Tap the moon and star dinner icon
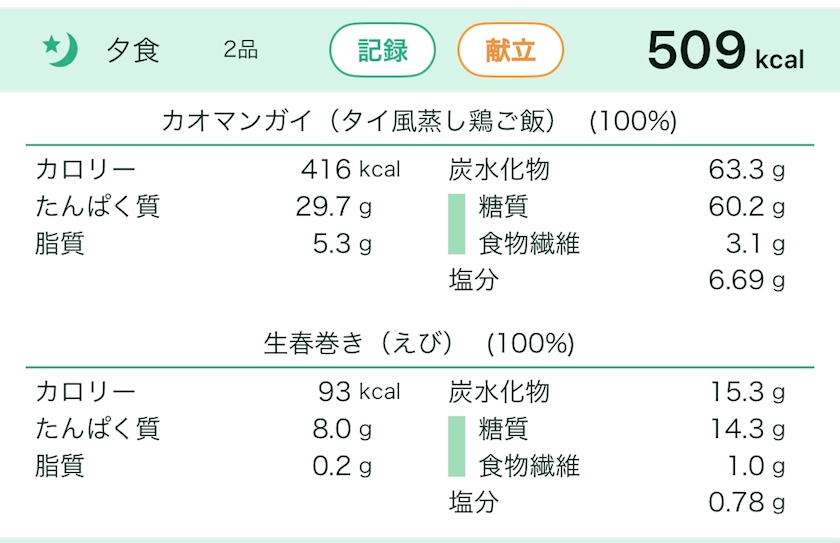Viewport: 840px width, 543px height. pyautogui.click(x=60, y=49)
